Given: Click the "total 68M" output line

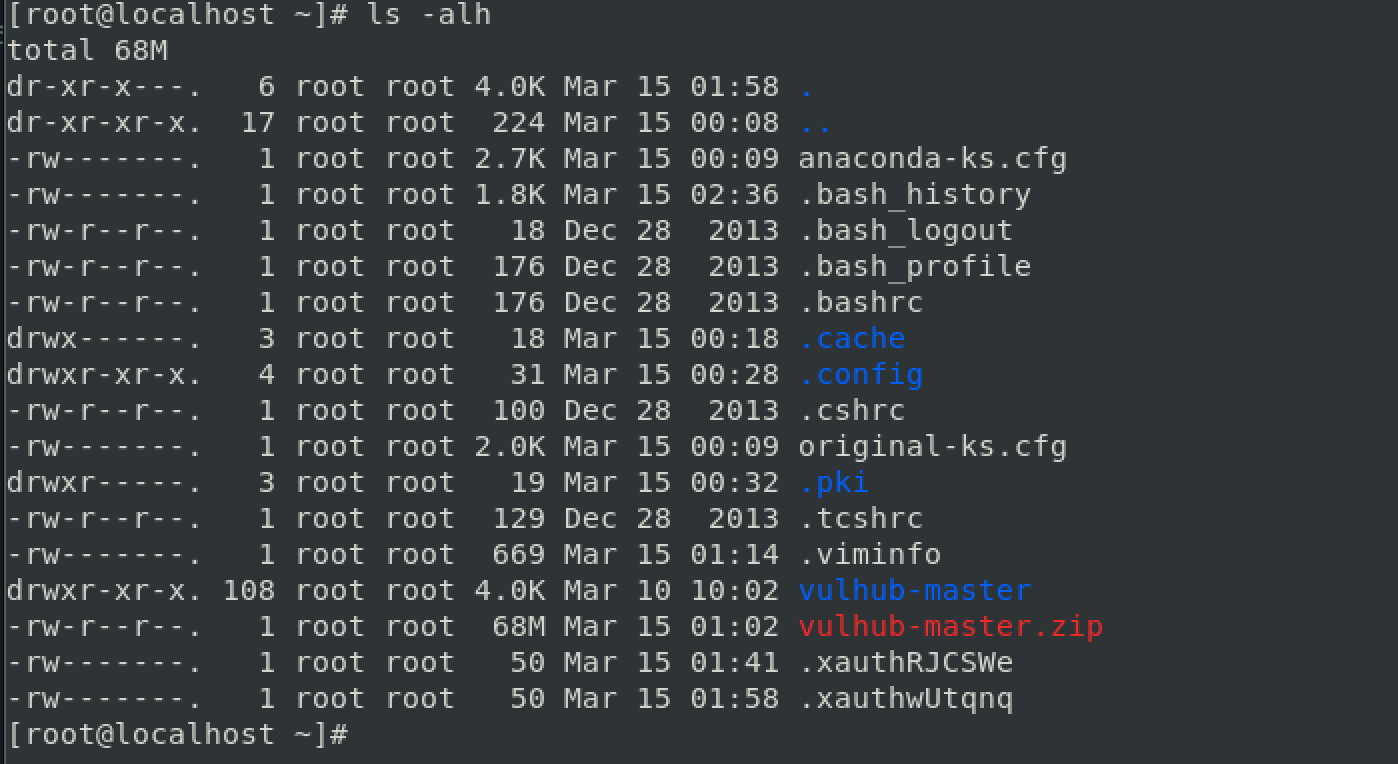Looking at the screenshot, I should point(88,51).
